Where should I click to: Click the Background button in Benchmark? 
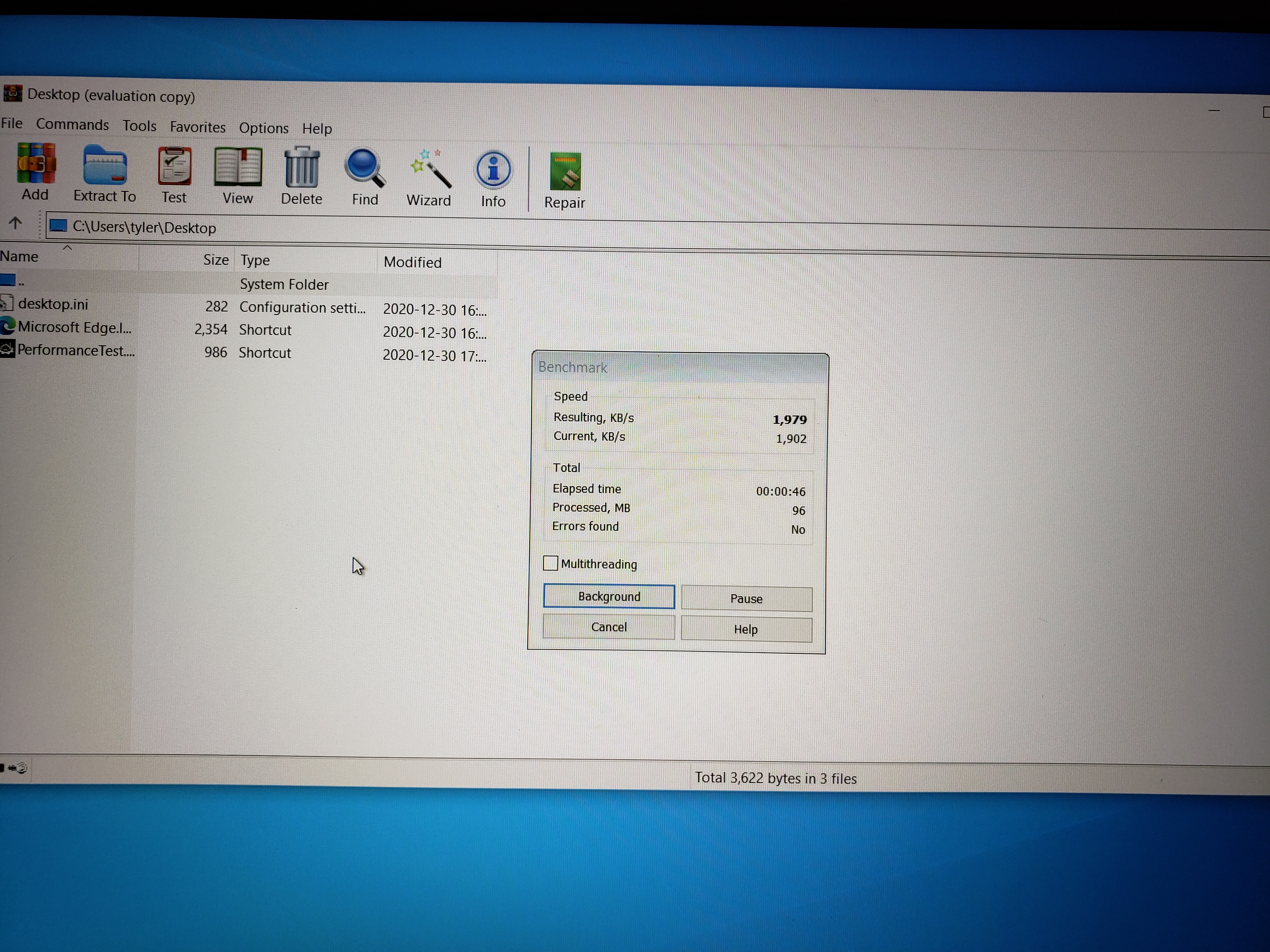pyautogui.click(x=609, y=597)
